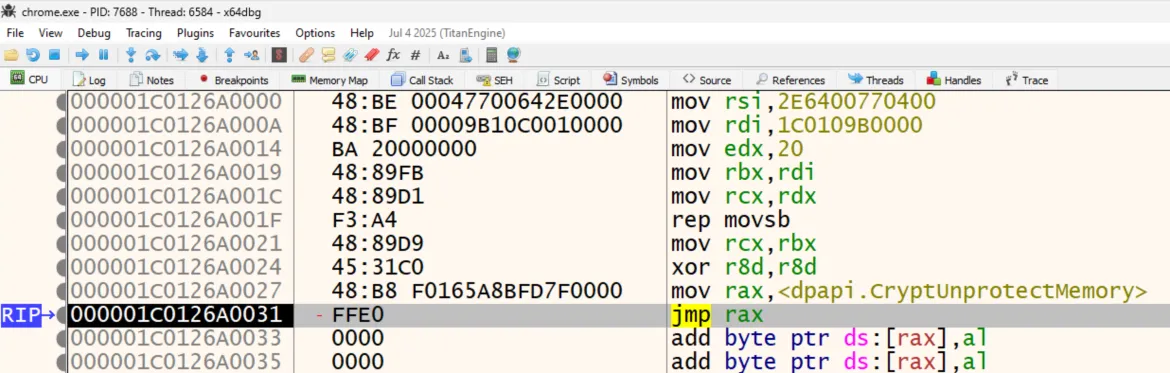Run to user code icon
Viewport: 1170px width, 373px height.
point(251,55)
